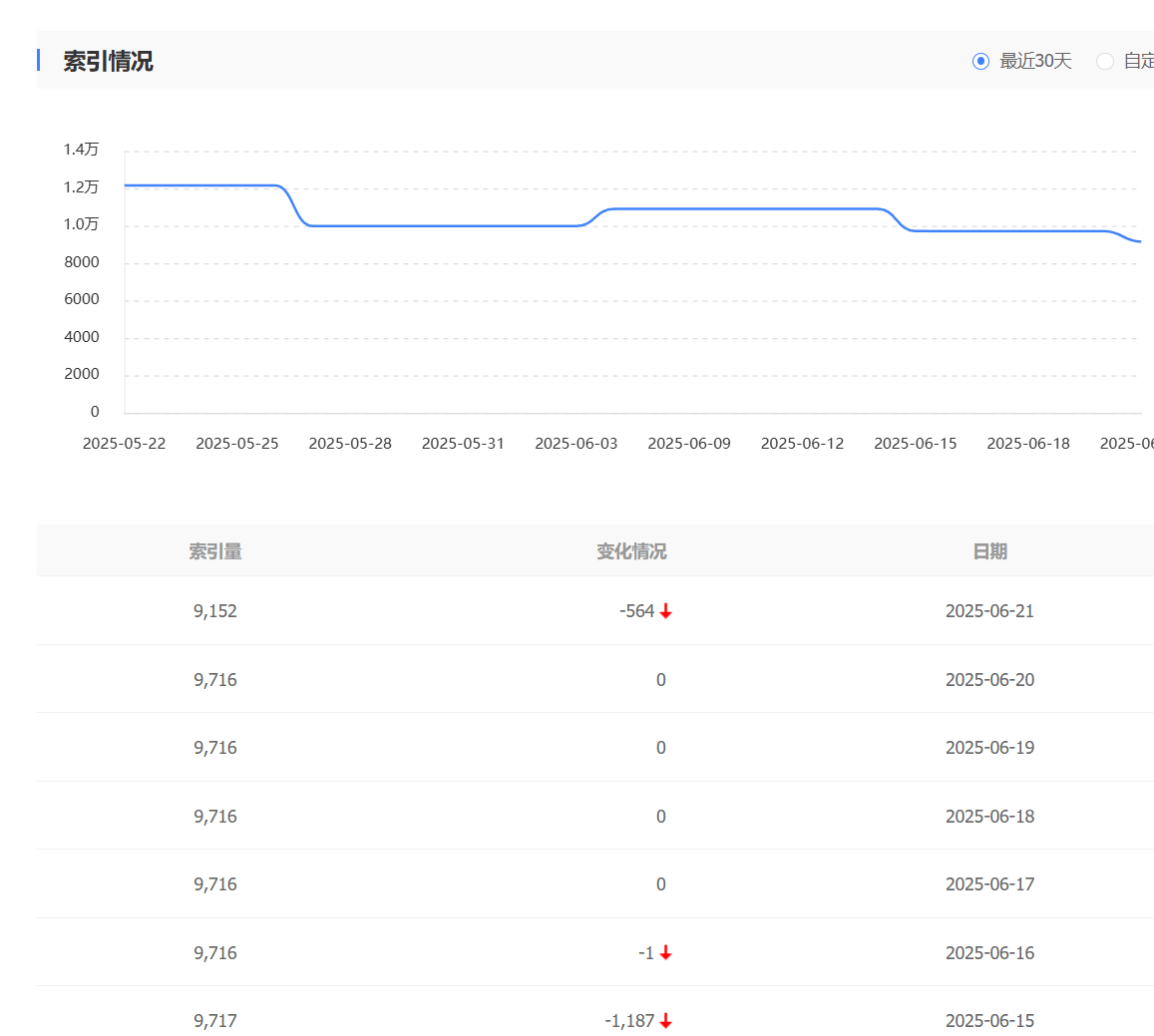The height and width of the screenshot is (1036, 1154).
Task: Click date cell 2025-06-21
Action: 989,611
